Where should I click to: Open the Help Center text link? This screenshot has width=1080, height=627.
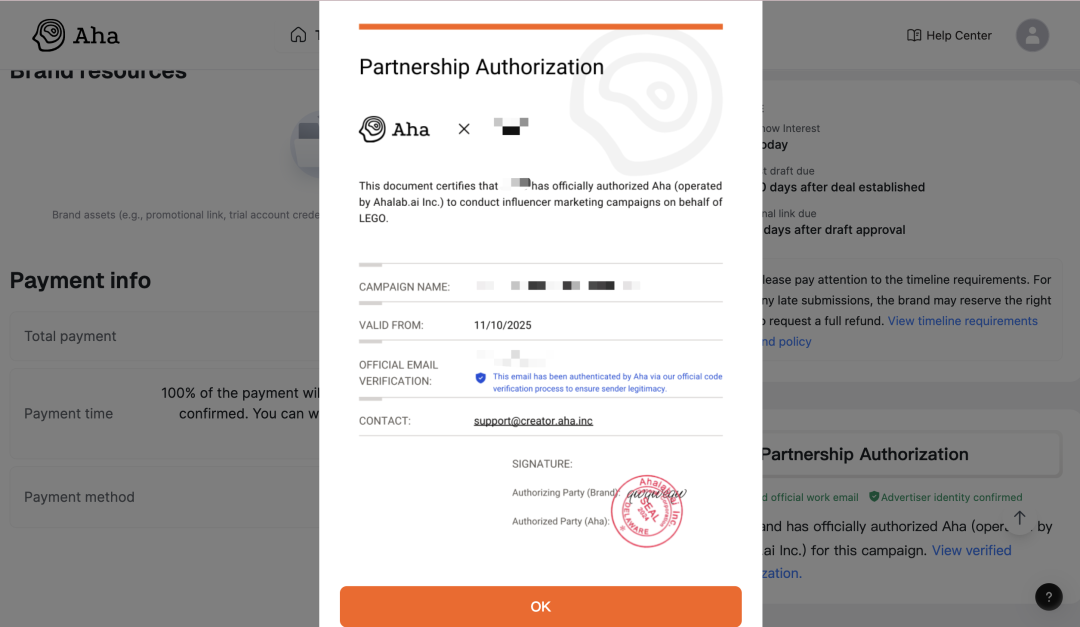point(958,35)
